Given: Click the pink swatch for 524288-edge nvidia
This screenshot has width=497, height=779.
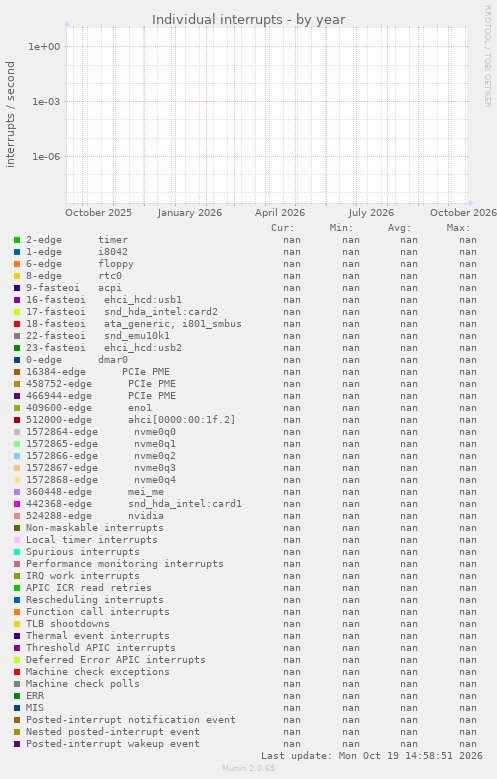Looking at the screenshot, I should (17, 516).
